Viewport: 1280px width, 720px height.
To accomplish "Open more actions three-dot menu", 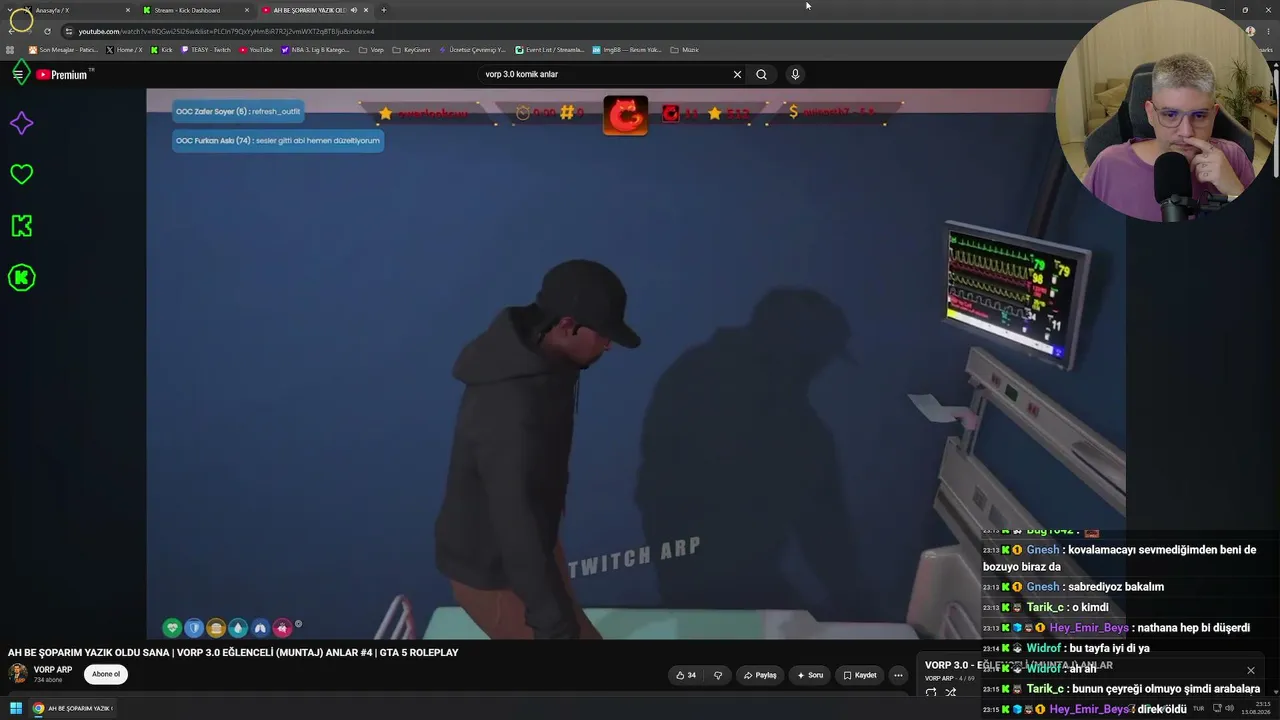I will tap(898, 675).
